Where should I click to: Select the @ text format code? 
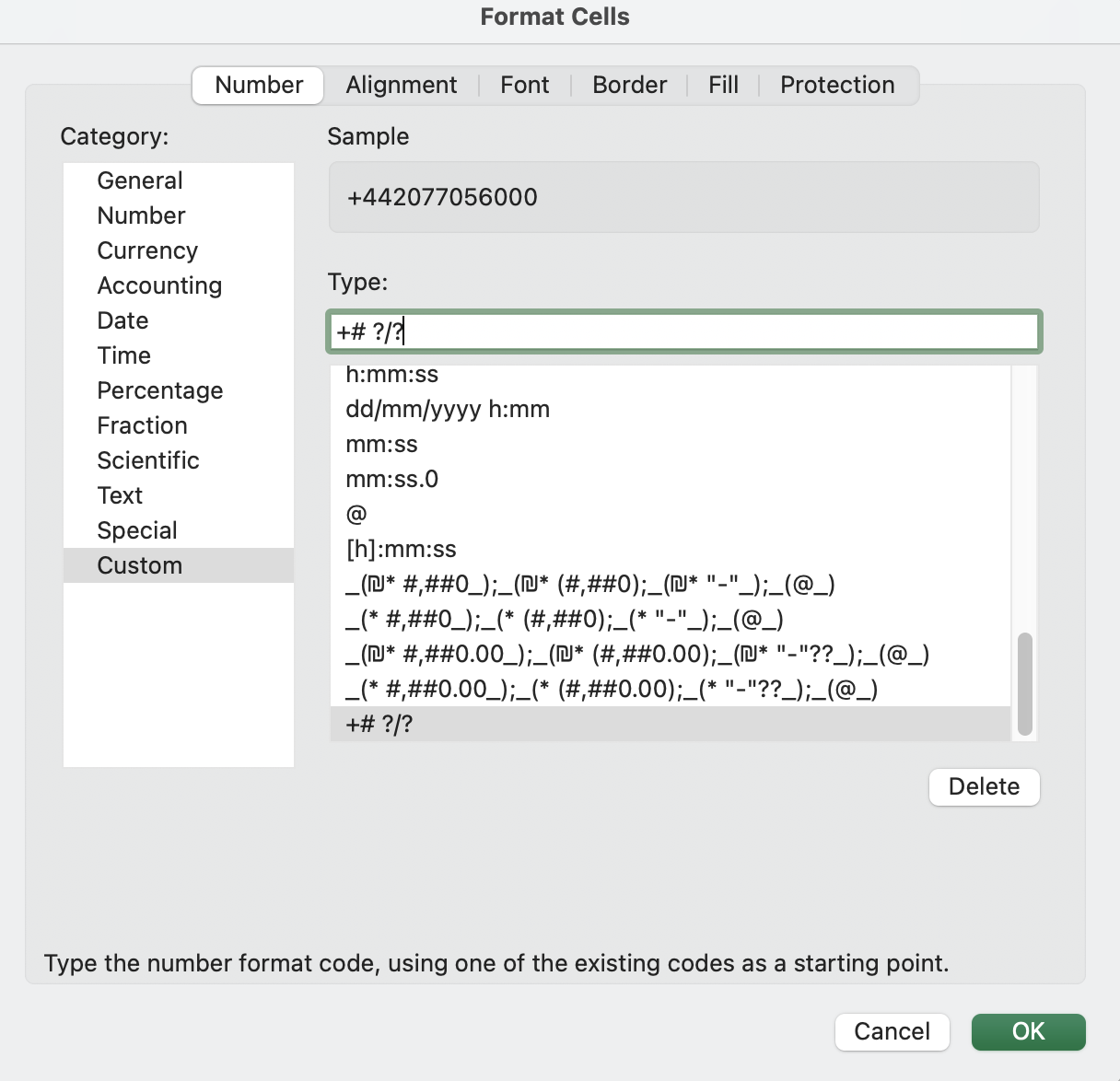click(x=356, y=515)
